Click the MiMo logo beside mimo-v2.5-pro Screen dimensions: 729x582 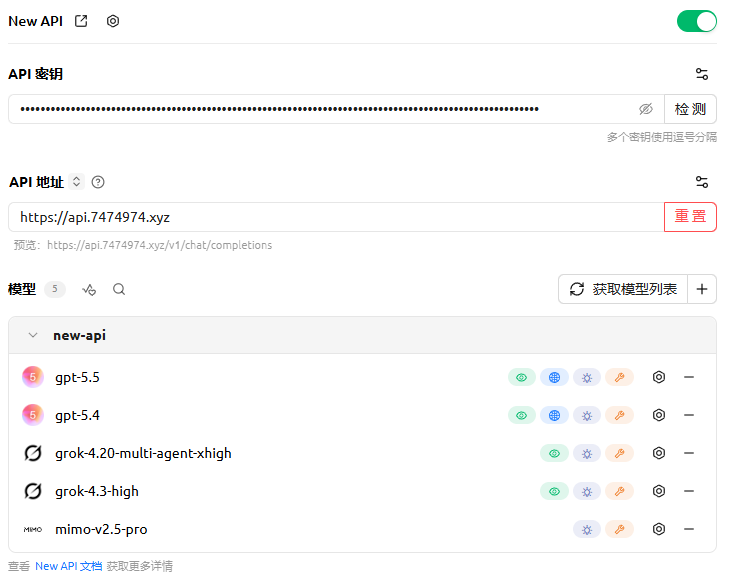pyautogui.click(x=33, y=529)
